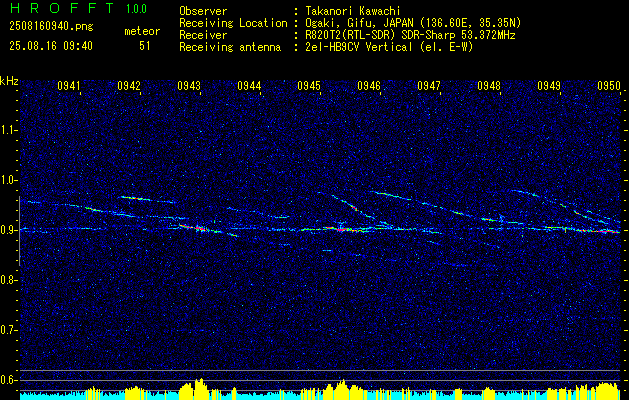Viewport: 629px width, 400px height.
Task: Click the 0945 time marker
Action: point(309,85)
